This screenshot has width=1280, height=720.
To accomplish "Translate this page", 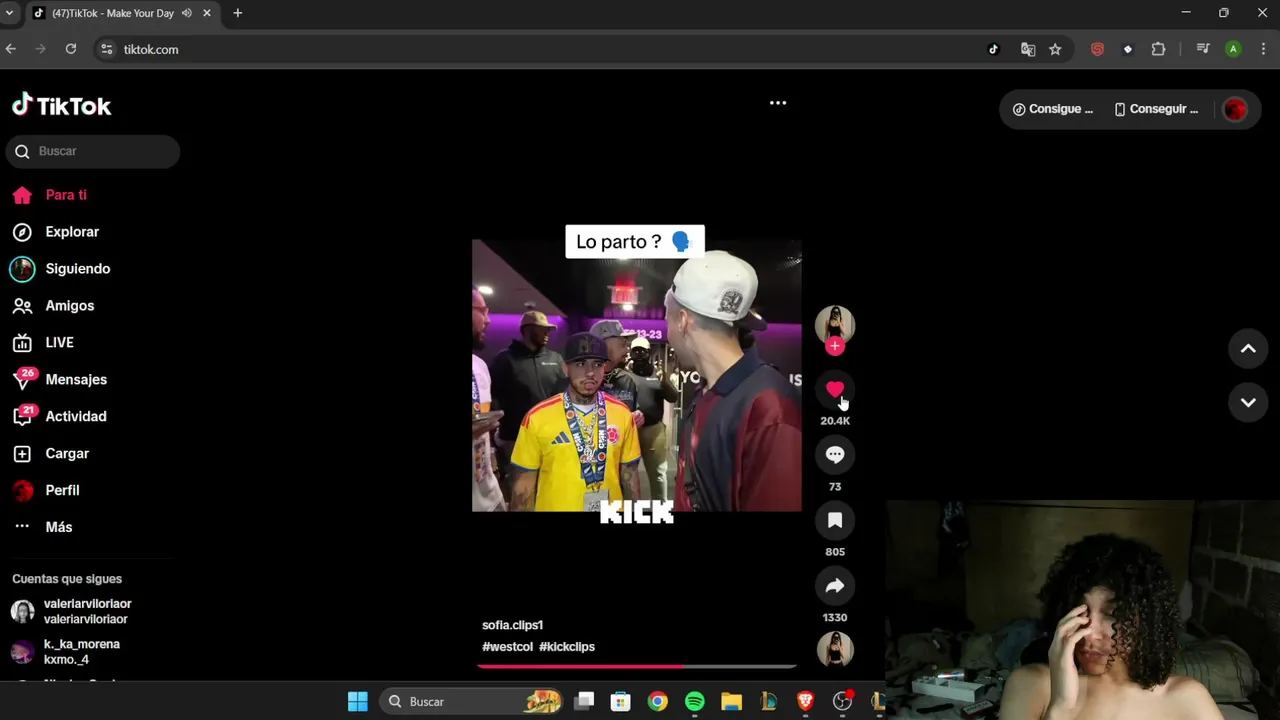I will coord(1027,49).
